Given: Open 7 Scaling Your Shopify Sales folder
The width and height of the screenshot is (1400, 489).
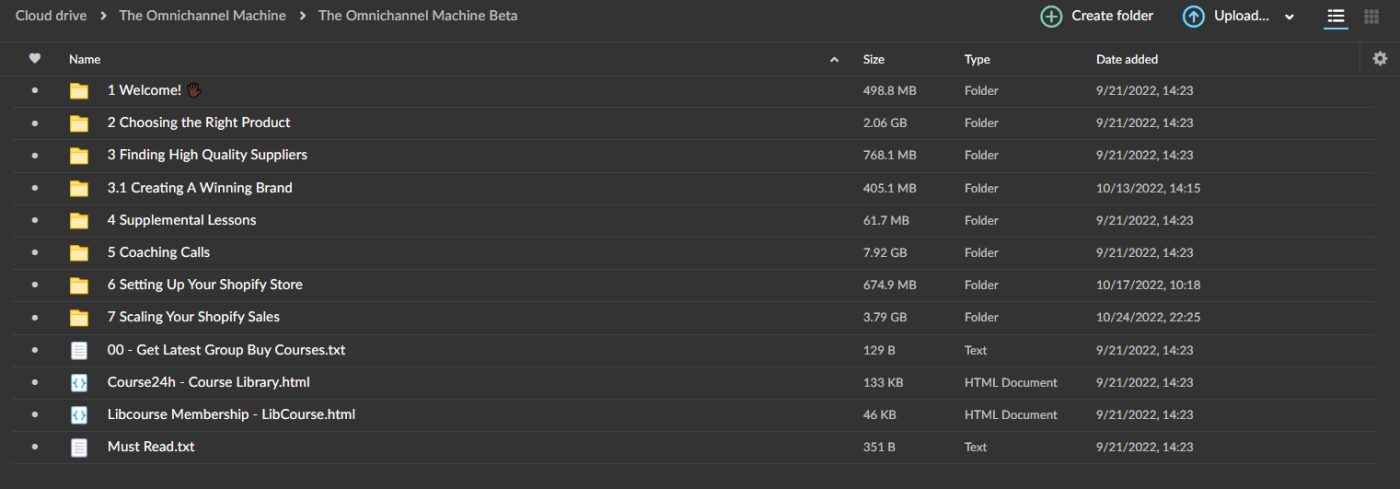Looking at the screenshot, I should pyautogui.click(x=193, y=317).
